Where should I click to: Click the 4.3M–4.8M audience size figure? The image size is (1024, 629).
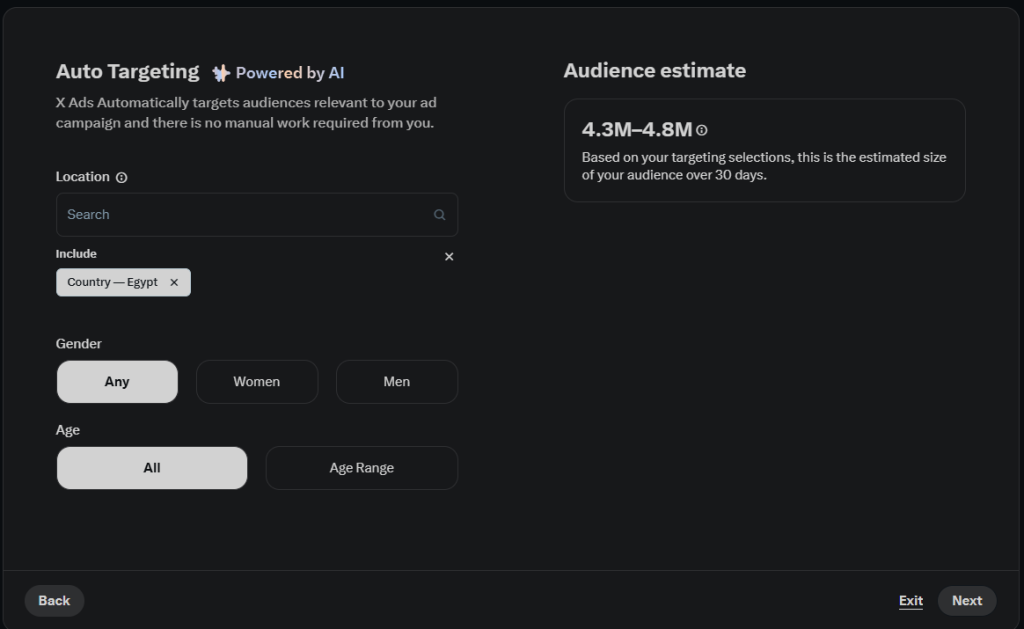click(637, 129)
